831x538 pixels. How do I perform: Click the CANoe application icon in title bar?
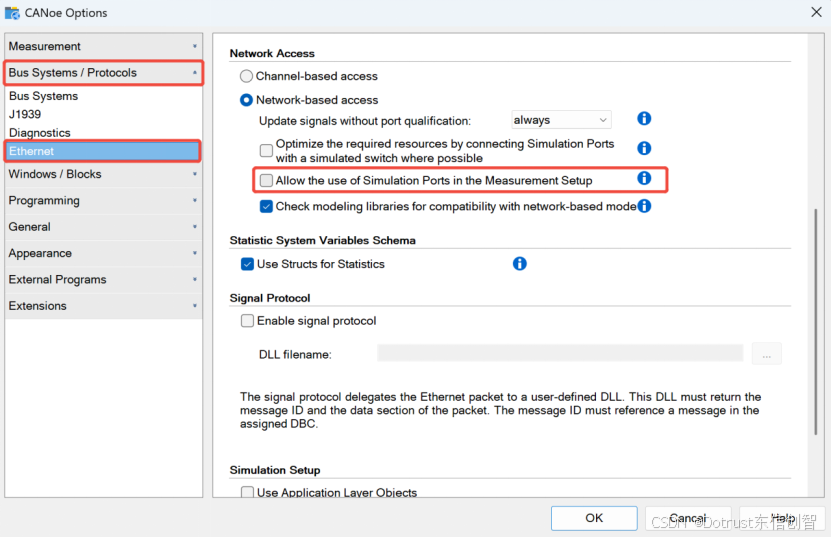pyautogui.click(x=12, y=12)
